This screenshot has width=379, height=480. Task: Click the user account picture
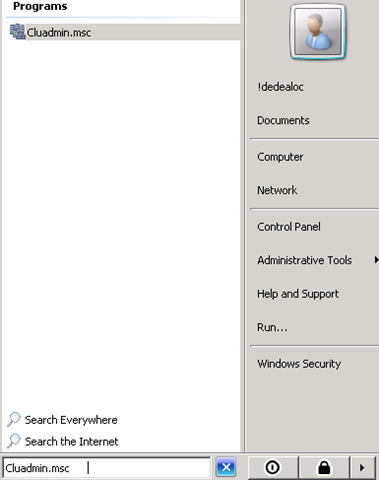[318, 32]
